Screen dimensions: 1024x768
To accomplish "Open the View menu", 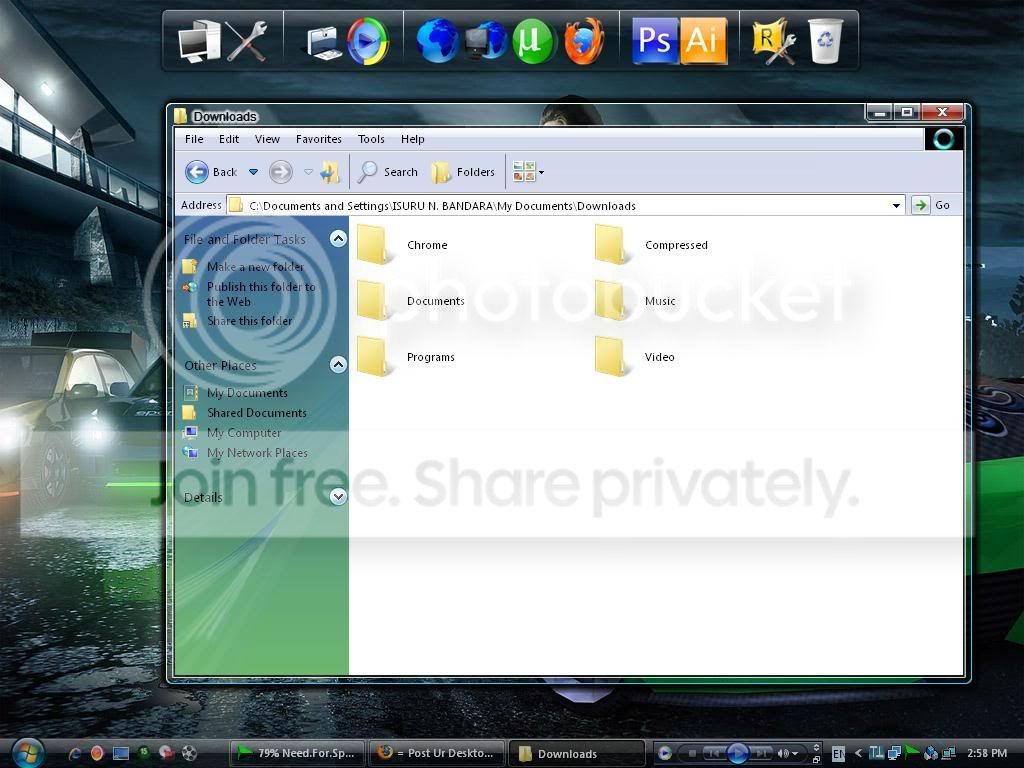I will point(267,139).
